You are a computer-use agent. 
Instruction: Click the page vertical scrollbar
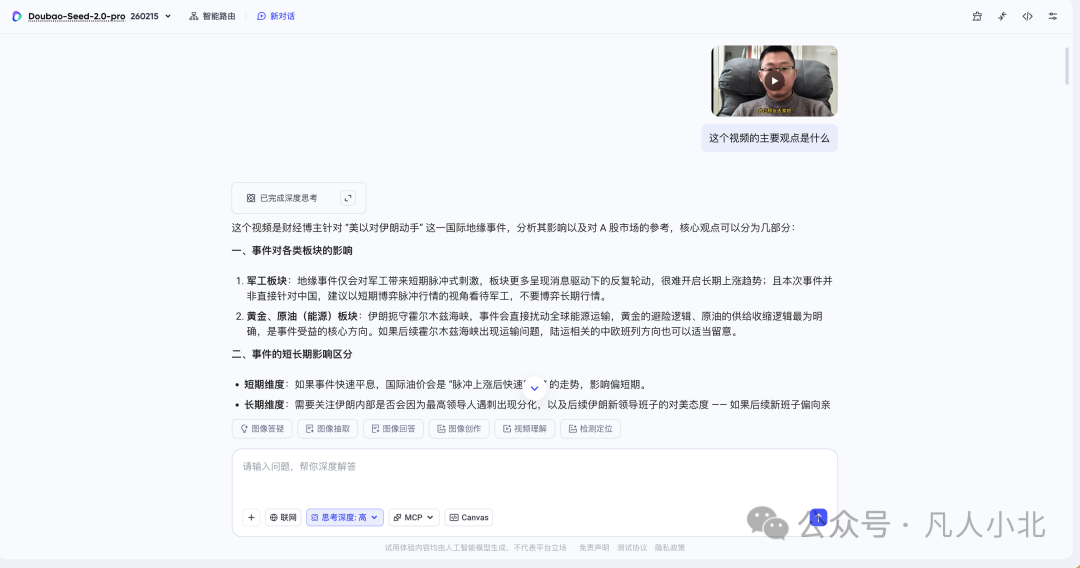1066,65
